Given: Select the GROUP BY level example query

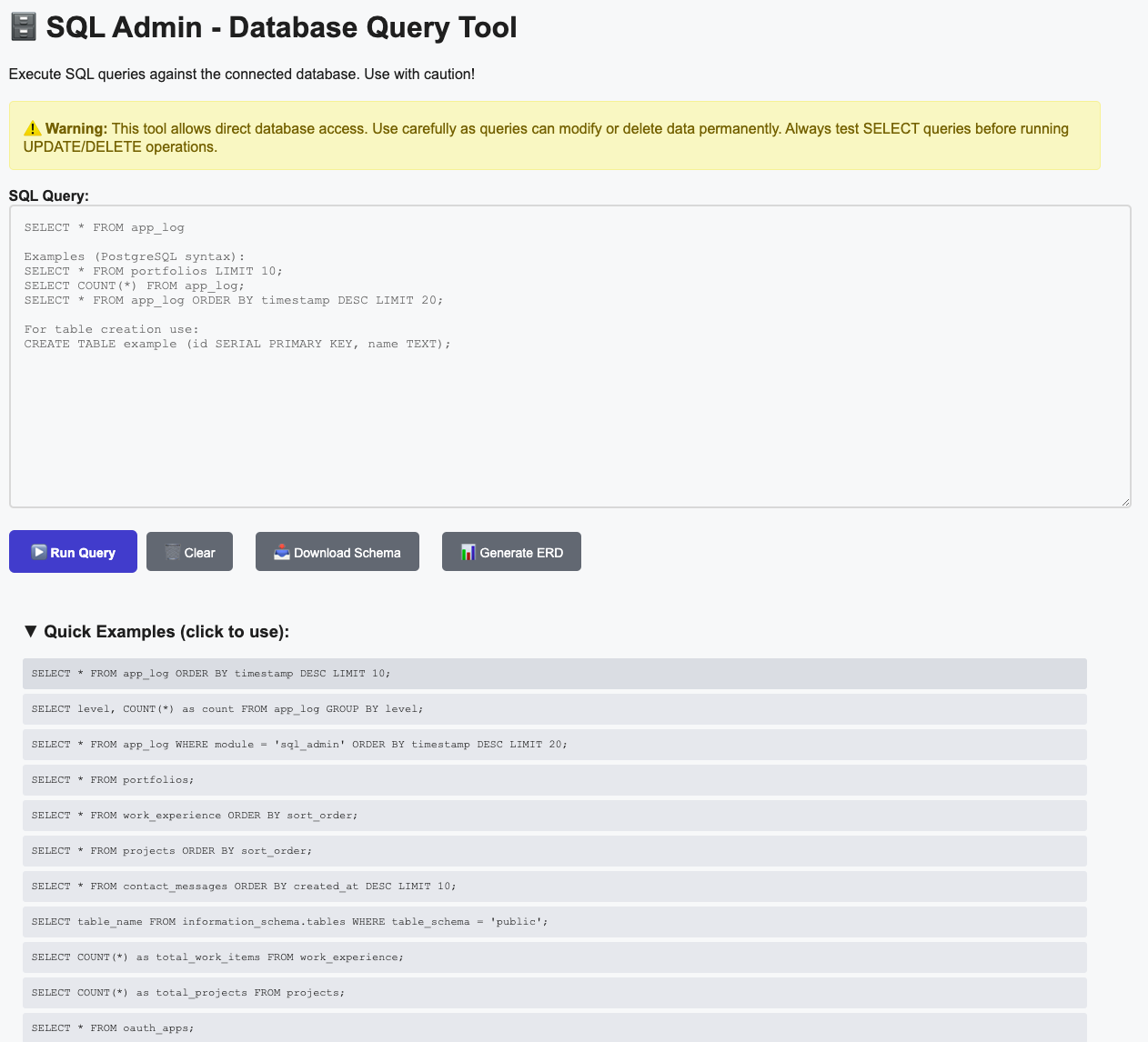Looking at the screenshot, I should [x=554, y=709].
